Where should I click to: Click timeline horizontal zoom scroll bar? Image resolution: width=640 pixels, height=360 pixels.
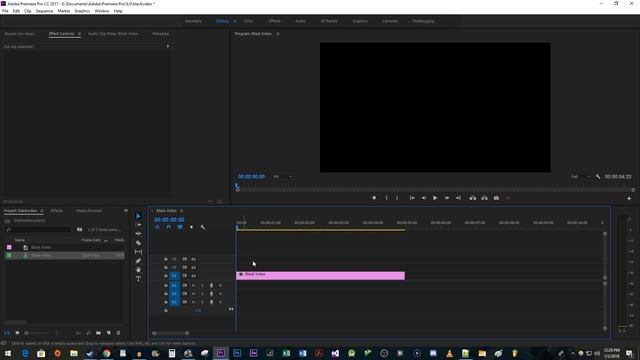point(171,333)
